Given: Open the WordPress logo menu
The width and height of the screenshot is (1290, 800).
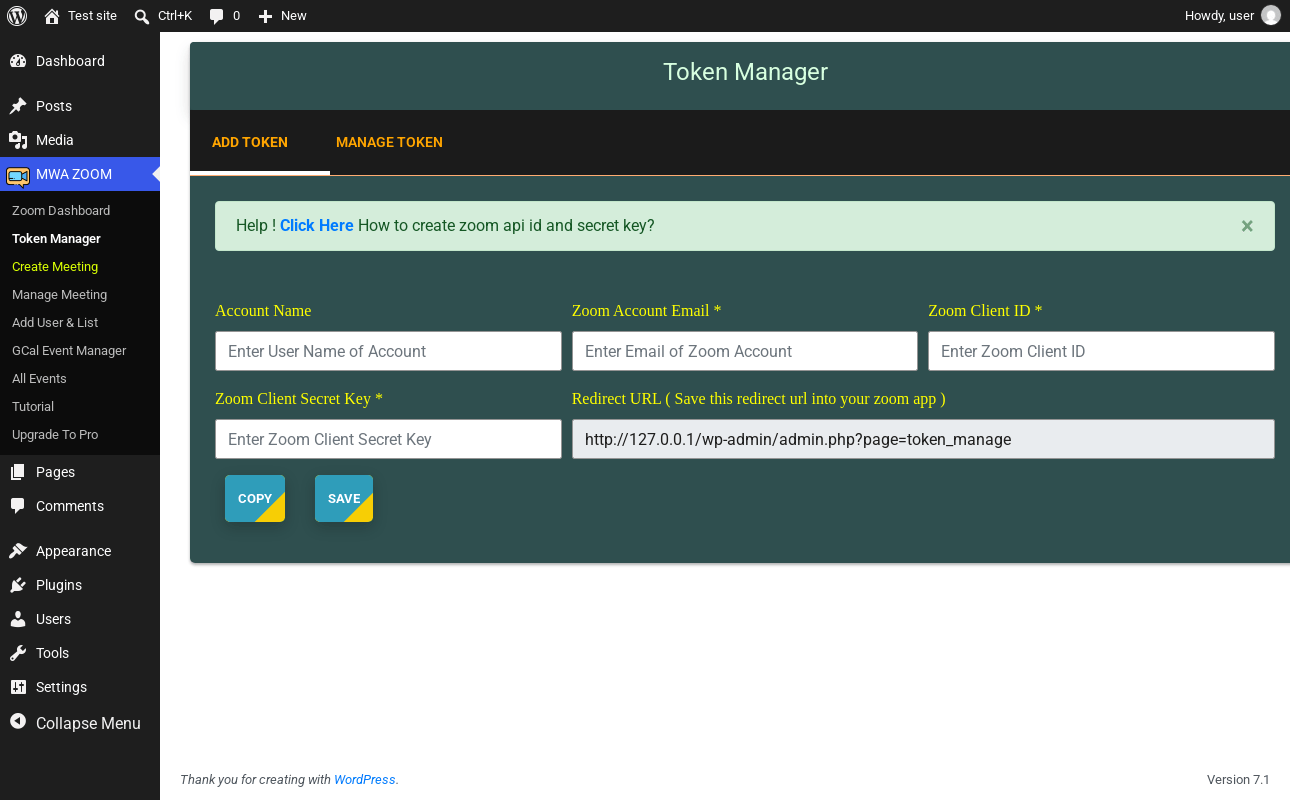Looking at the screenshot, I should [x=17, y=16].
